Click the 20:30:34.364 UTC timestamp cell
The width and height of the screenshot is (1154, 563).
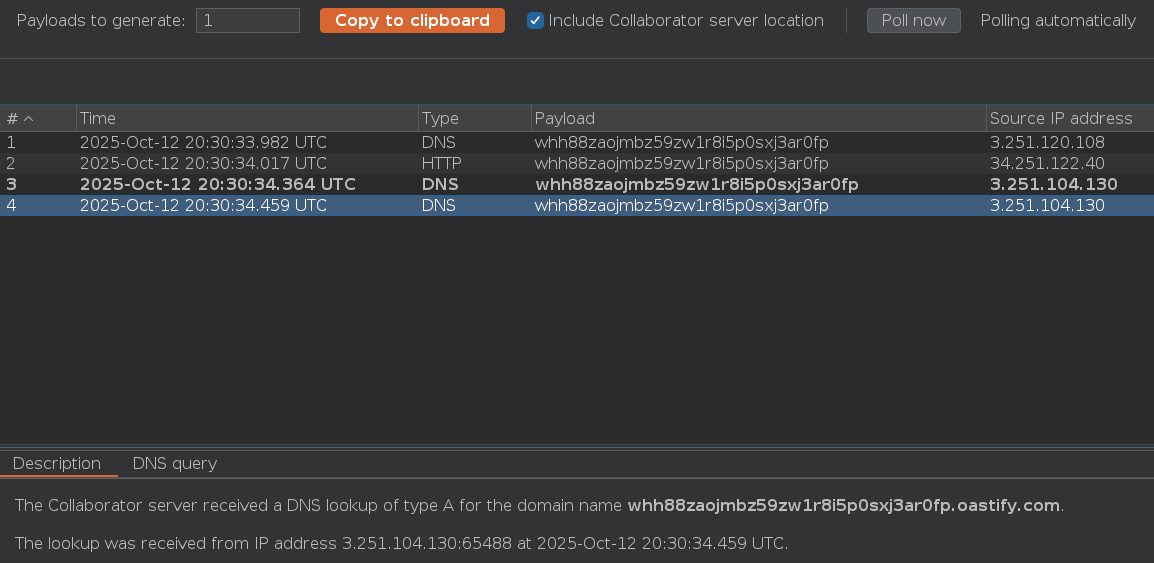pos(217,185)
